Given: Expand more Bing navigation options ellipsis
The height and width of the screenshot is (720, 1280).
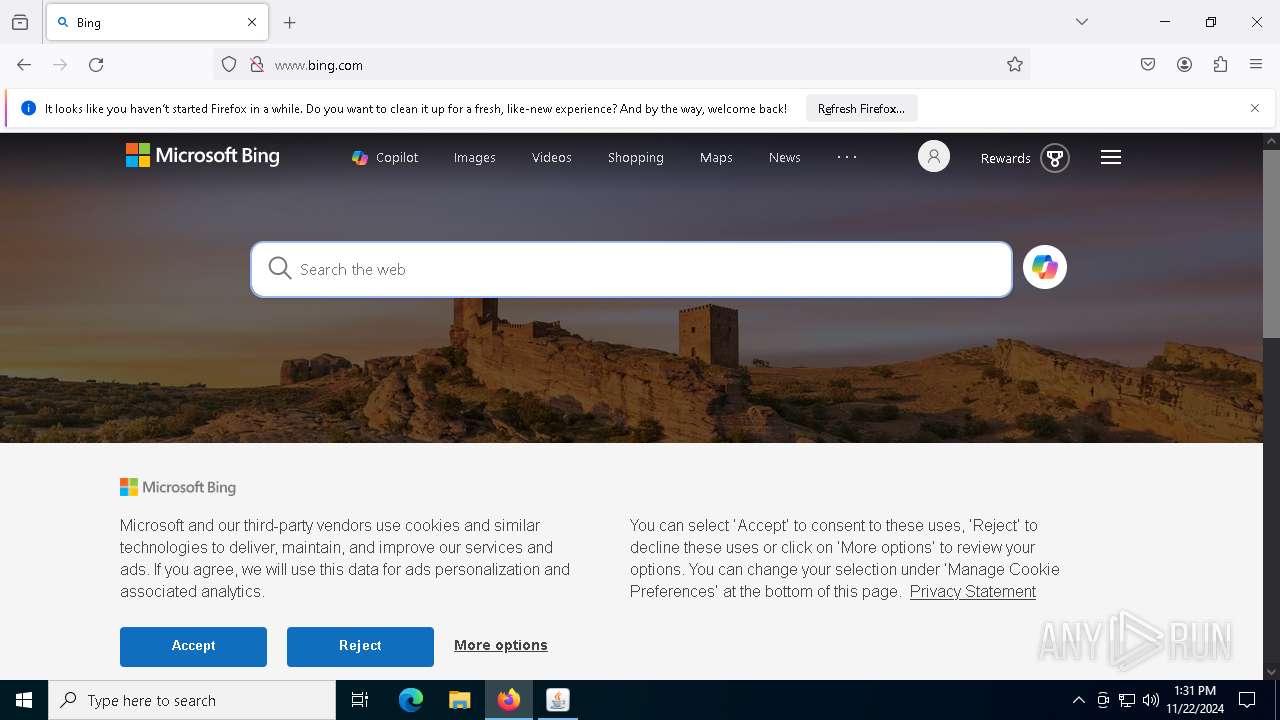Looking at the screenshot, I should pos(847,157).
